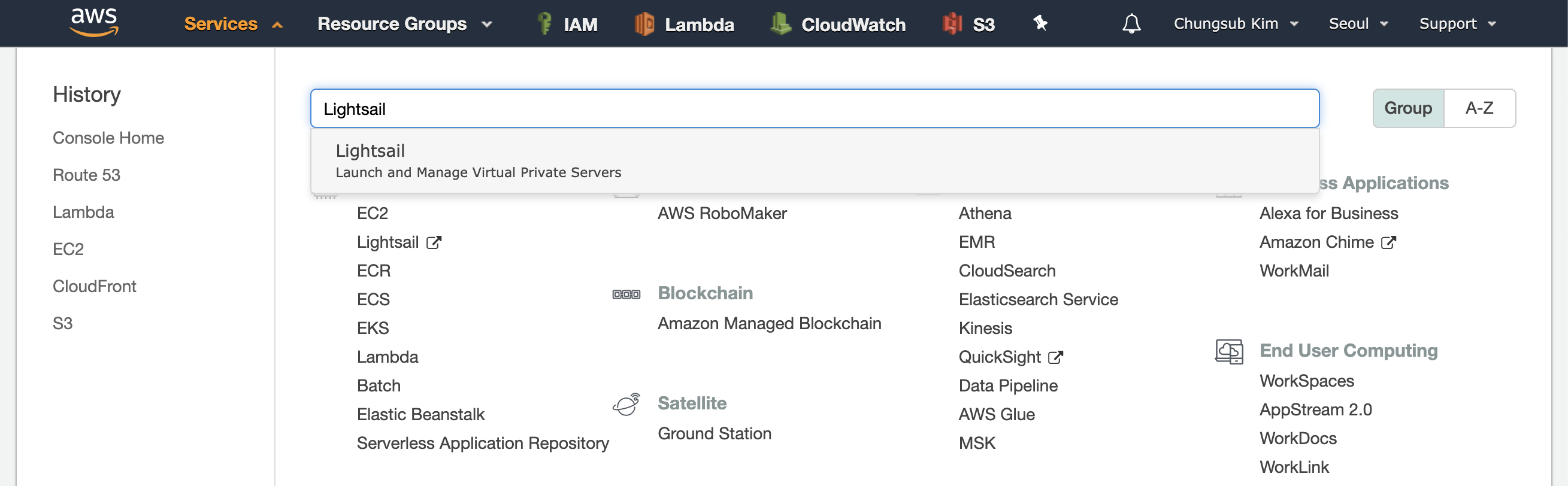Screen dimensions: 1568x486
Task: Open the ECS service
Action: click(x=373, y=299)
